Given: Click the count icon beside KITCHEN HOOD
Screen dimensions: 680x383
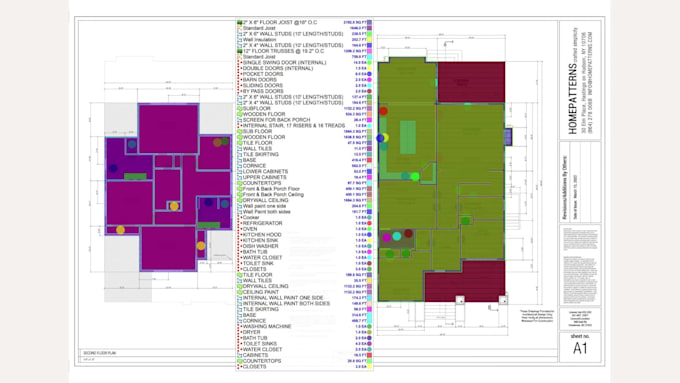Looking at the screenshot, I should (239, 234).
